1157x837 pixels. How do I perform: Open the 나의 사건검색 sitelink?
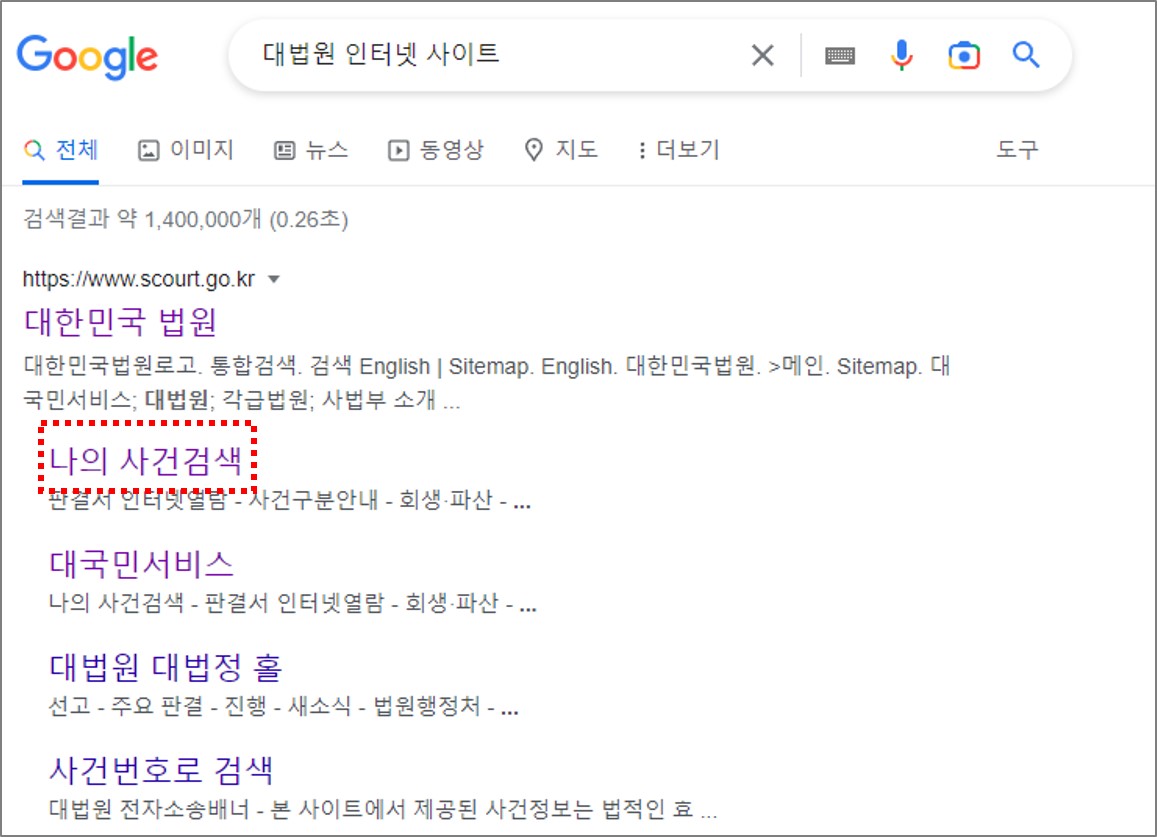click(145, 461)
